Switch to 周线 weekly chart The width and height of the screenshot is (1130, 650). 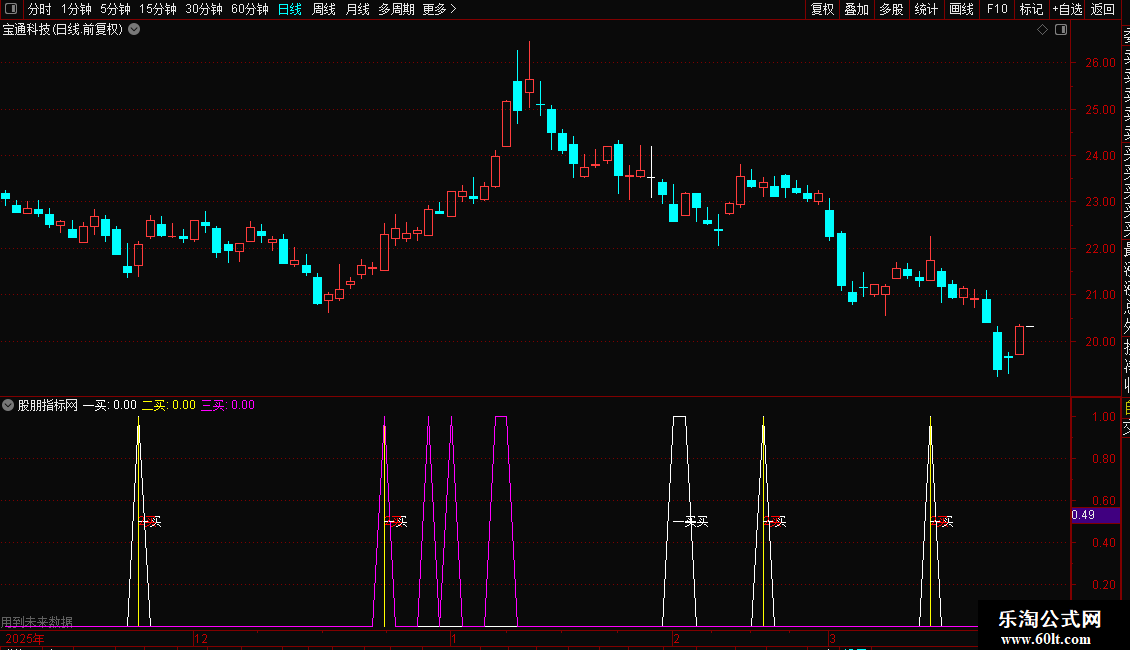[324, 9]
